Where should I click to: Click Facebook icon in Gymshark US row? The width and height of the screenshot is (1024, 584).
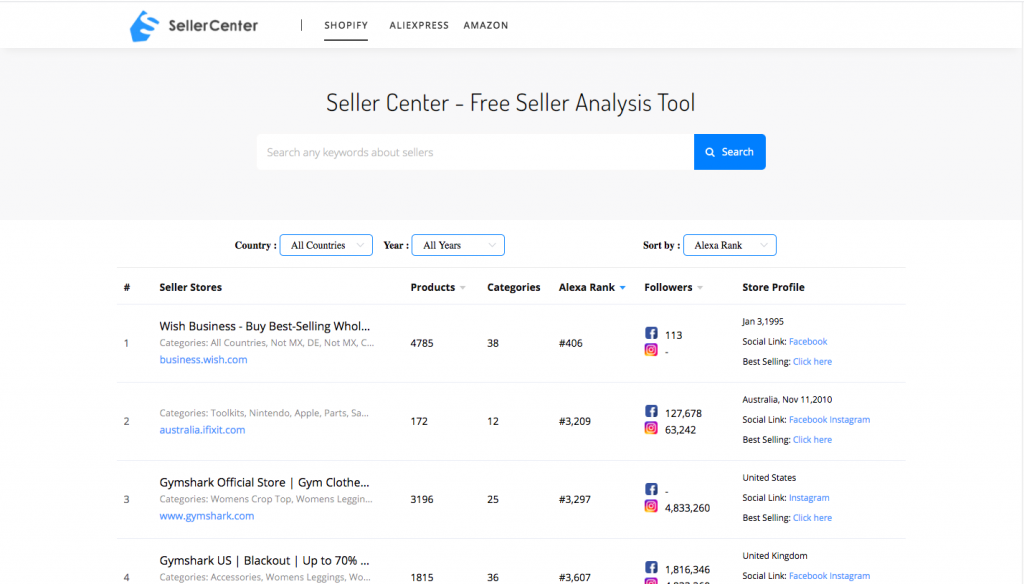point(651,568)
